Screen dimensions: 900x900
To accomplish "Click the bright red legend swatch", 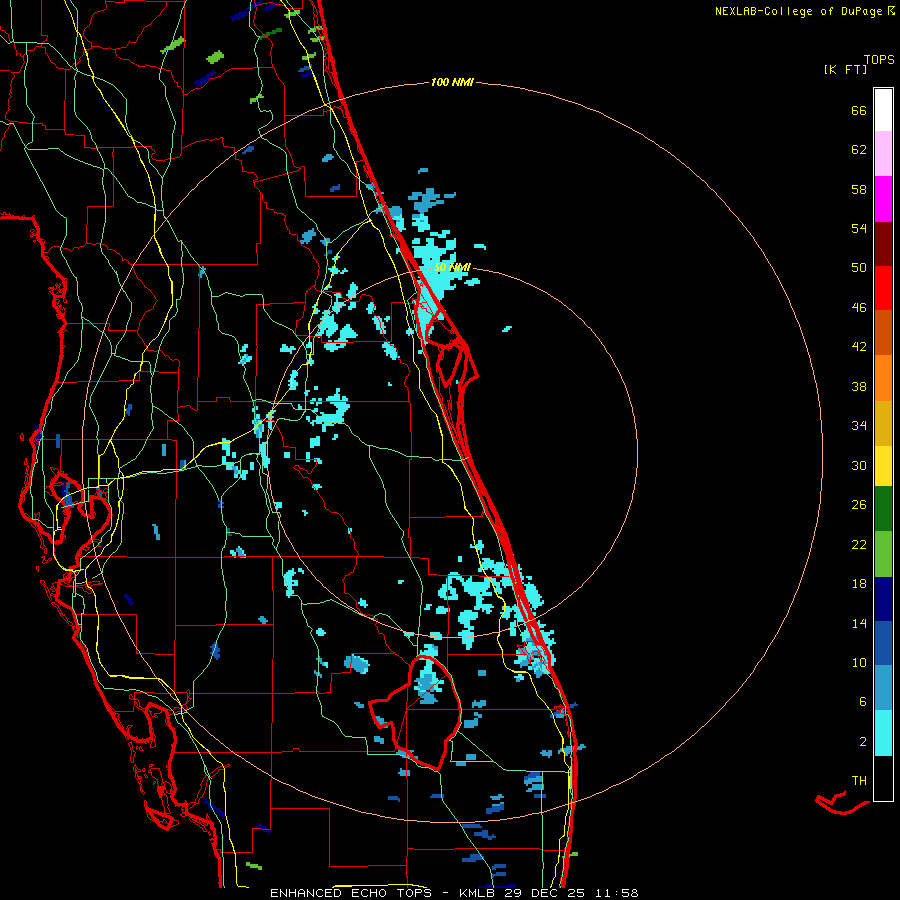I will 883,288.
